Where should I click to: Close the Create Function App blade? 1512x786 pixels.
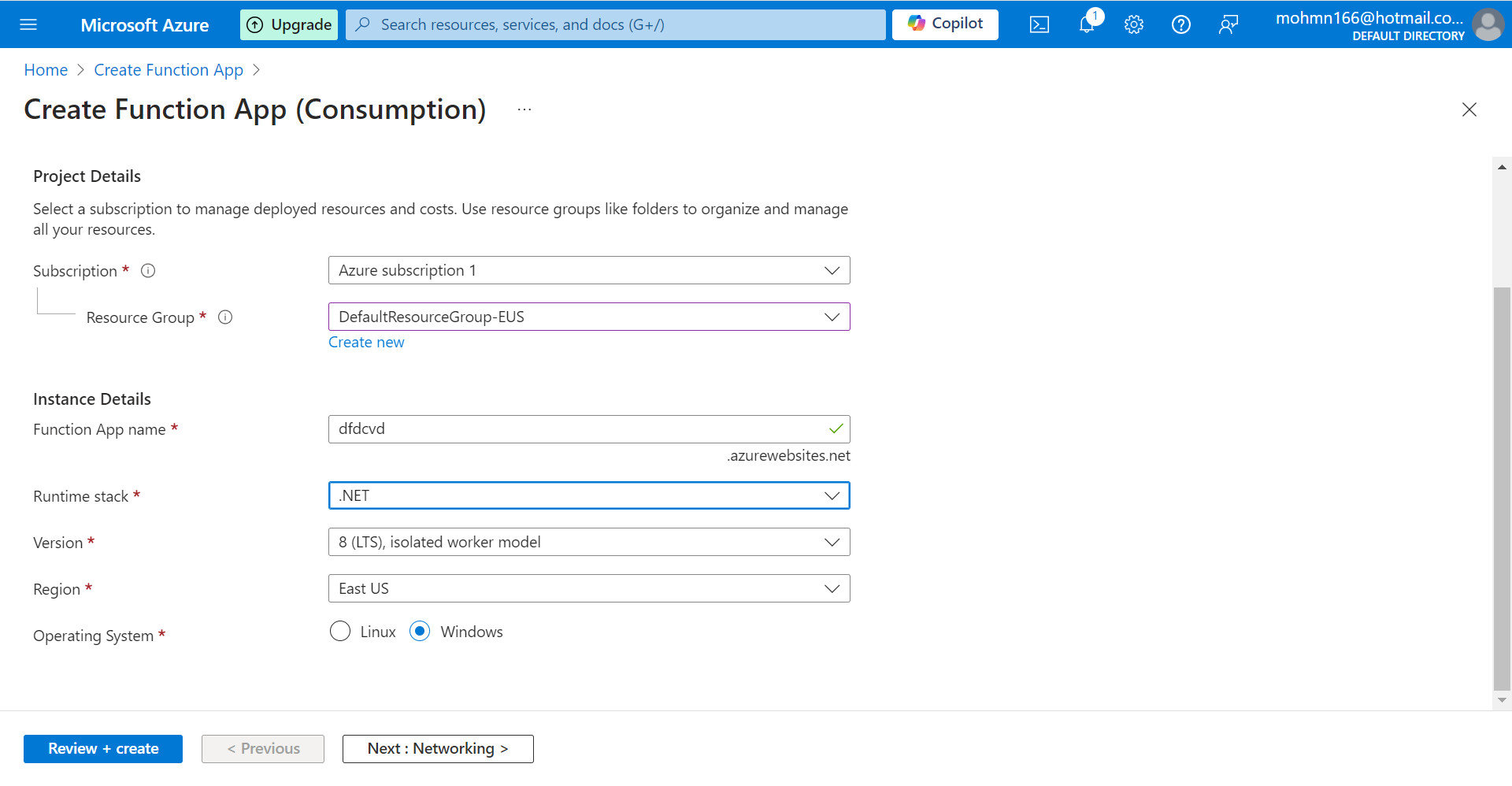pos(1469,109)
